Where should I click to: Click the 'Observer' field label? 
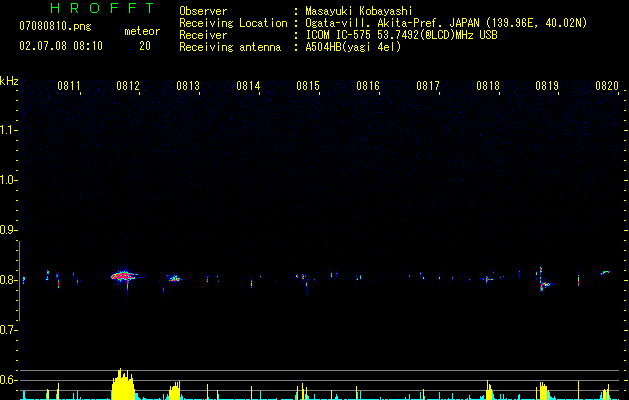[x=203, y=11]
